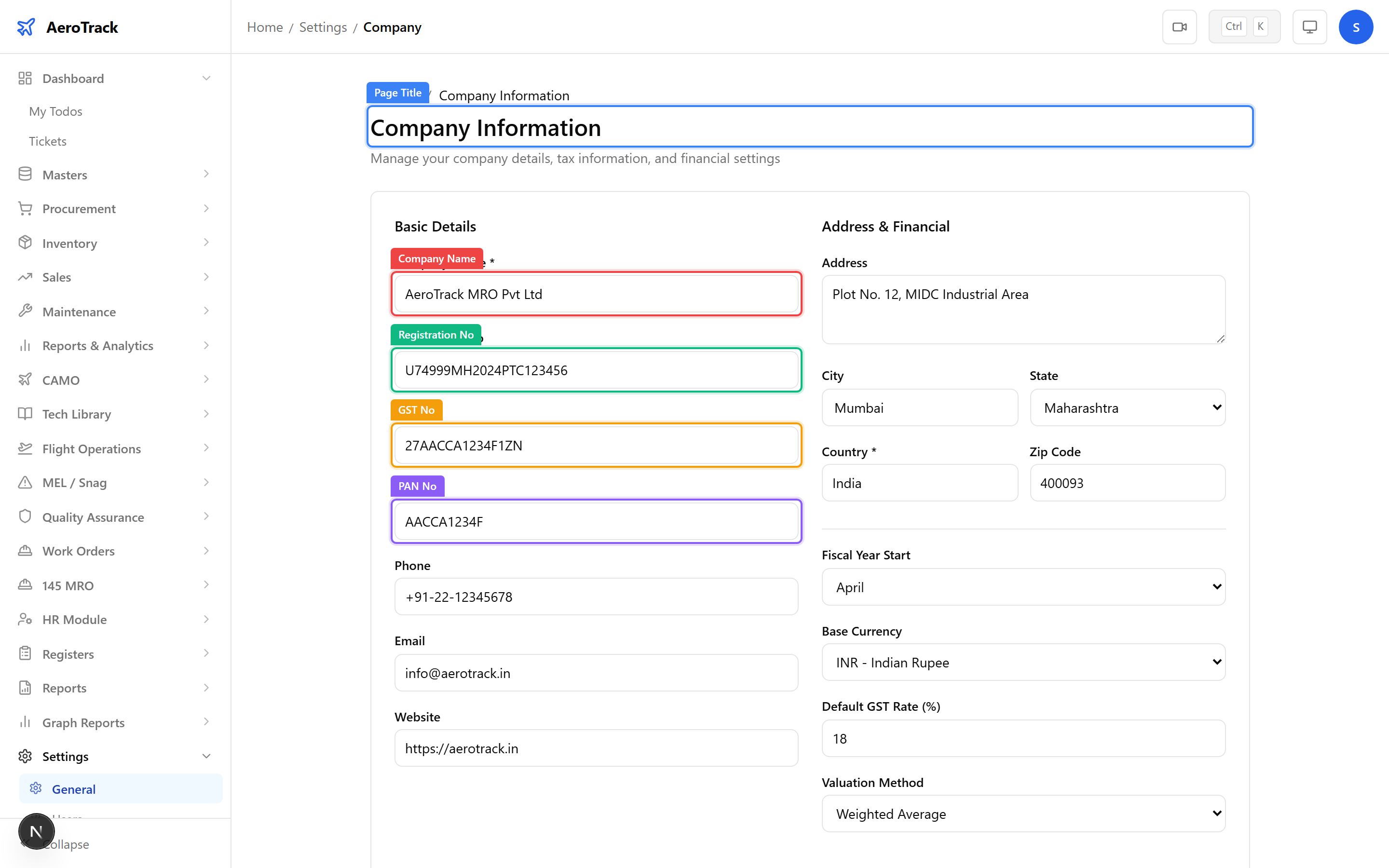This screenshot has height=868, width=1389.
Task: Open CAMO via the airplane icon
Action: tap(25, 379)
